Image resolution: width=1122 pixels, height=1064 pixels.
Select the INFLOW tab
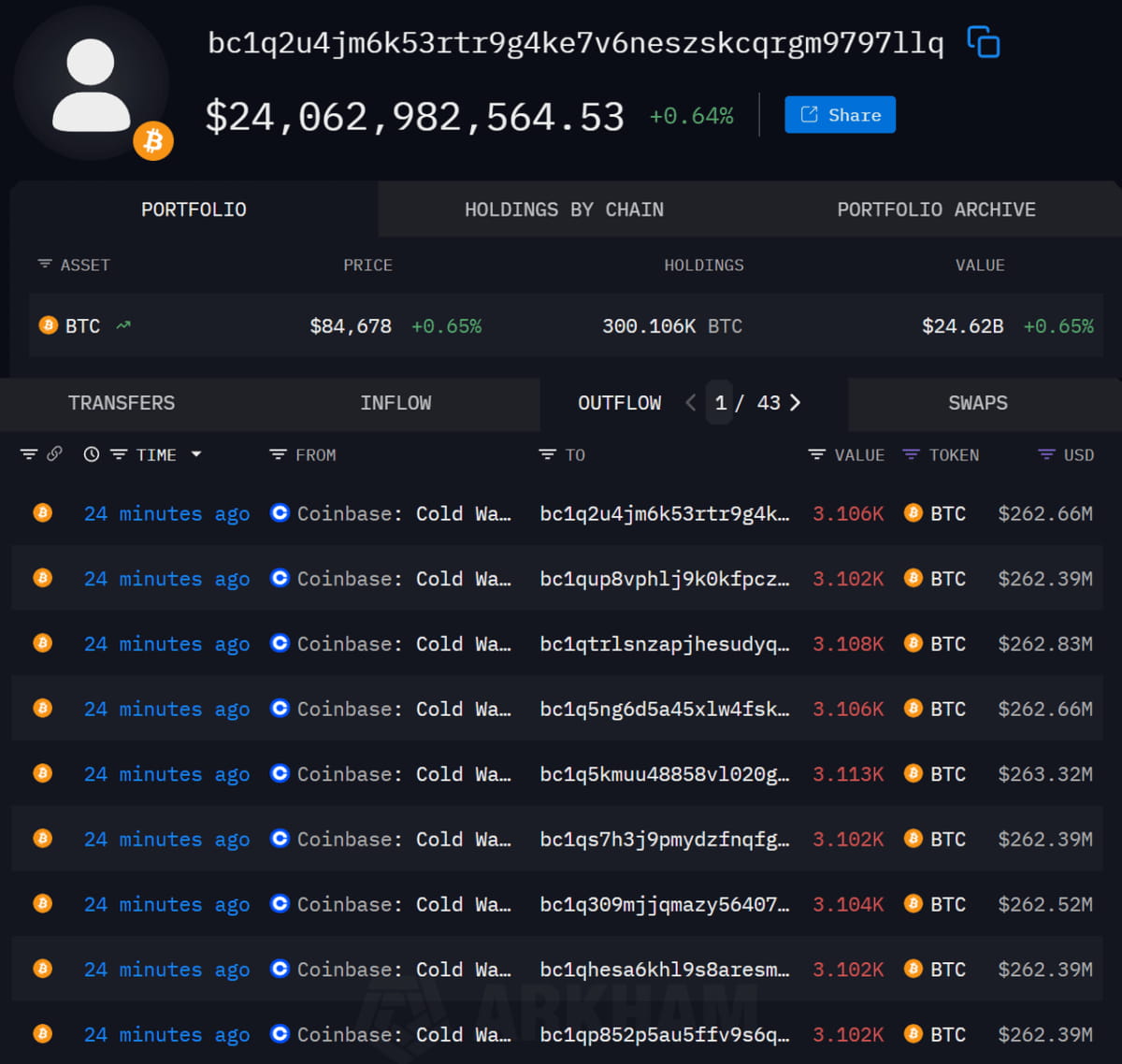(396, 403)
